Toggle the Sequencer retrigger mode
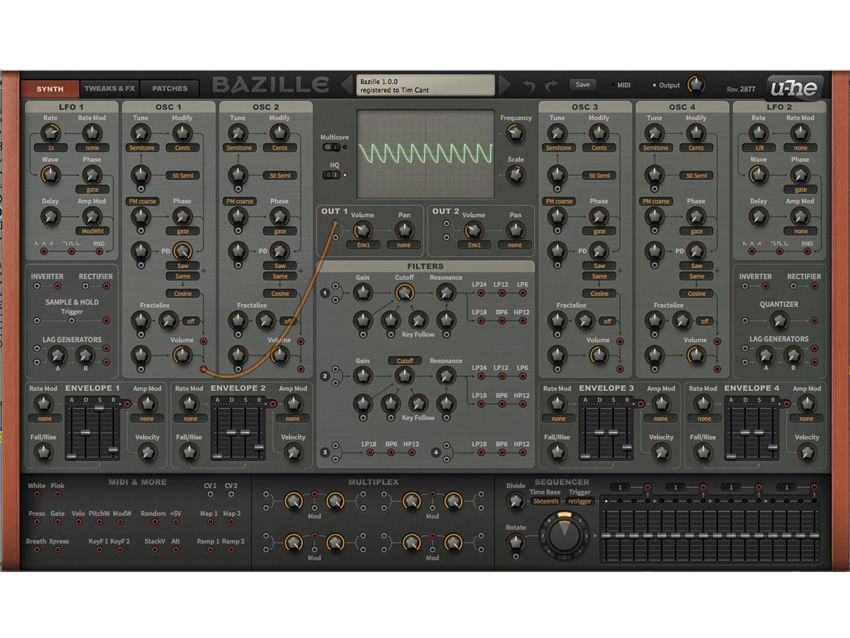The height and width of the screenshot is (638, 850). click(578, 502)
